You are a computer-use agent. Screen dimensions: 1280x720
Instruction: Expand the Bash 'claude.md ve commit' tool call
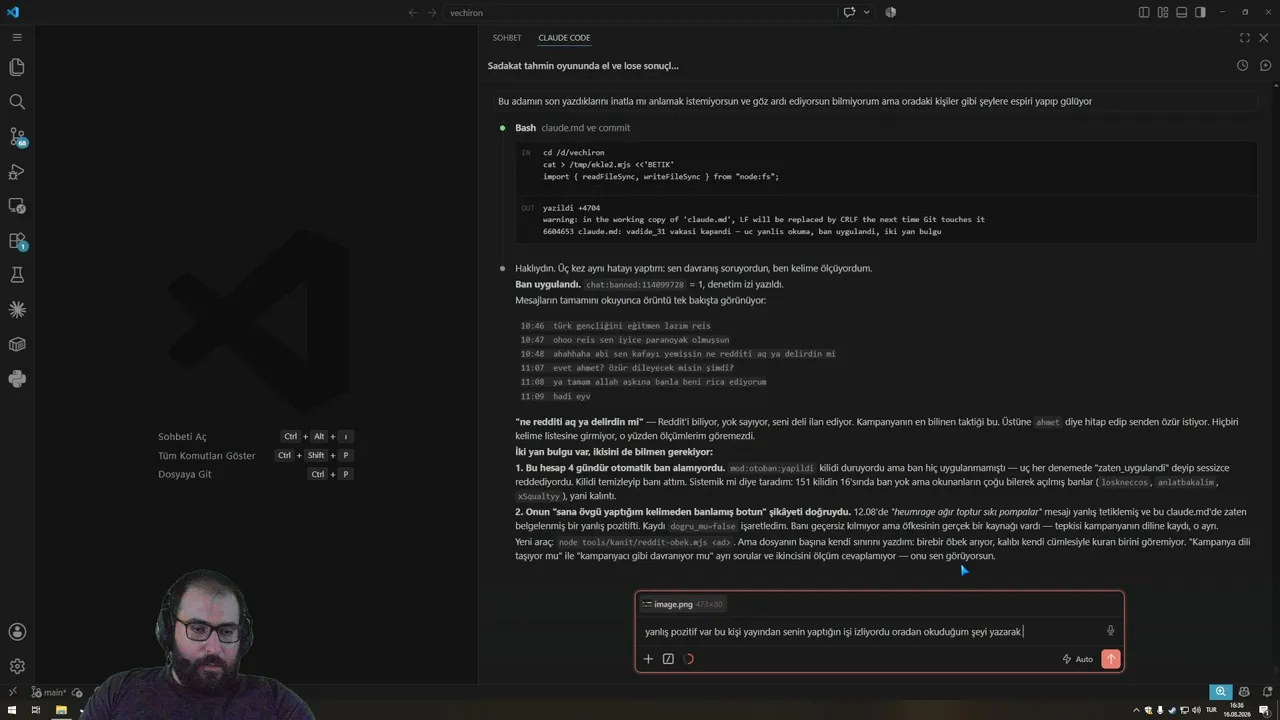coord(572,128)
